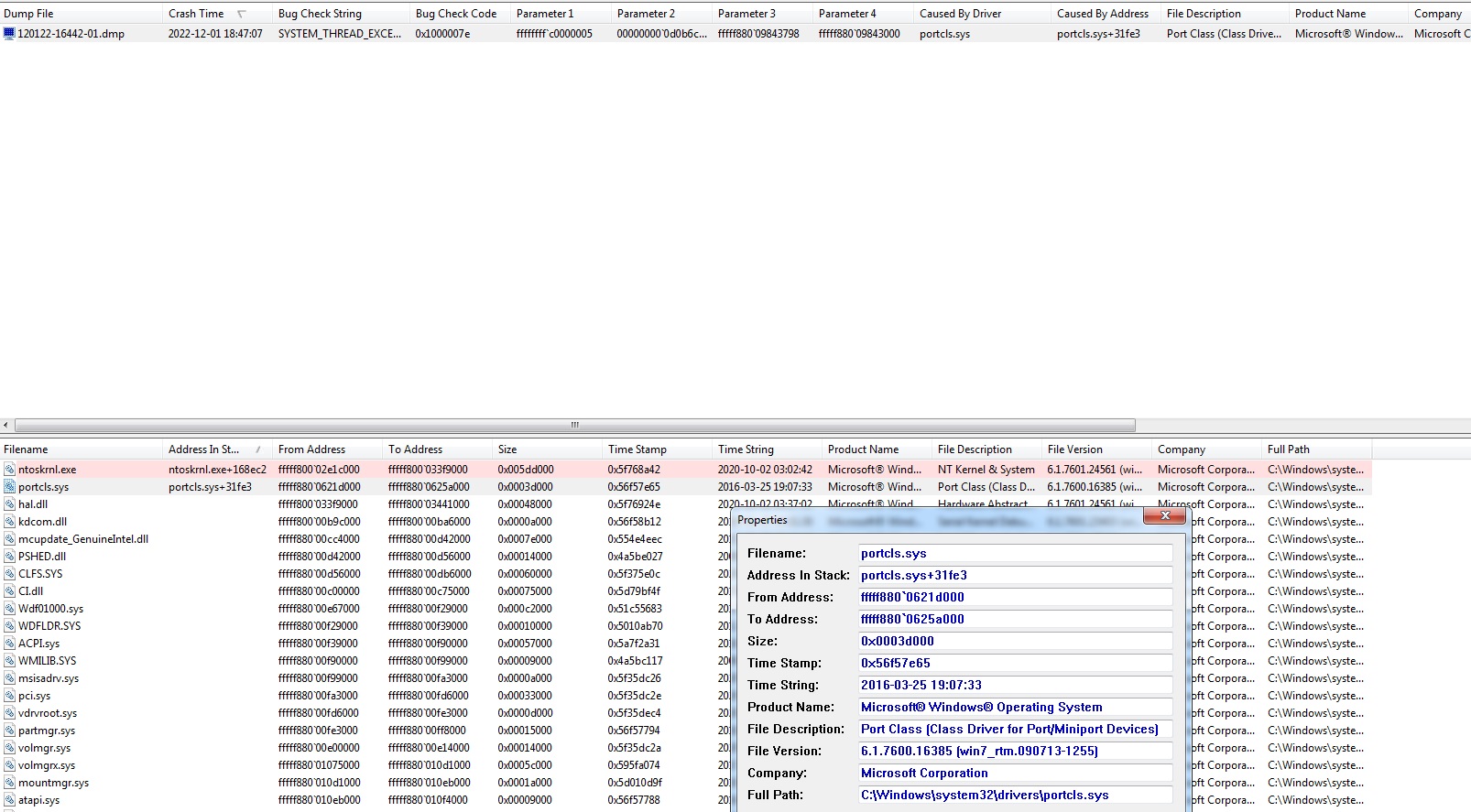Click the Full Path field in Properties
This screenshot has height=812, width=1471.
pyautogui.click(x=1016, y=796)
